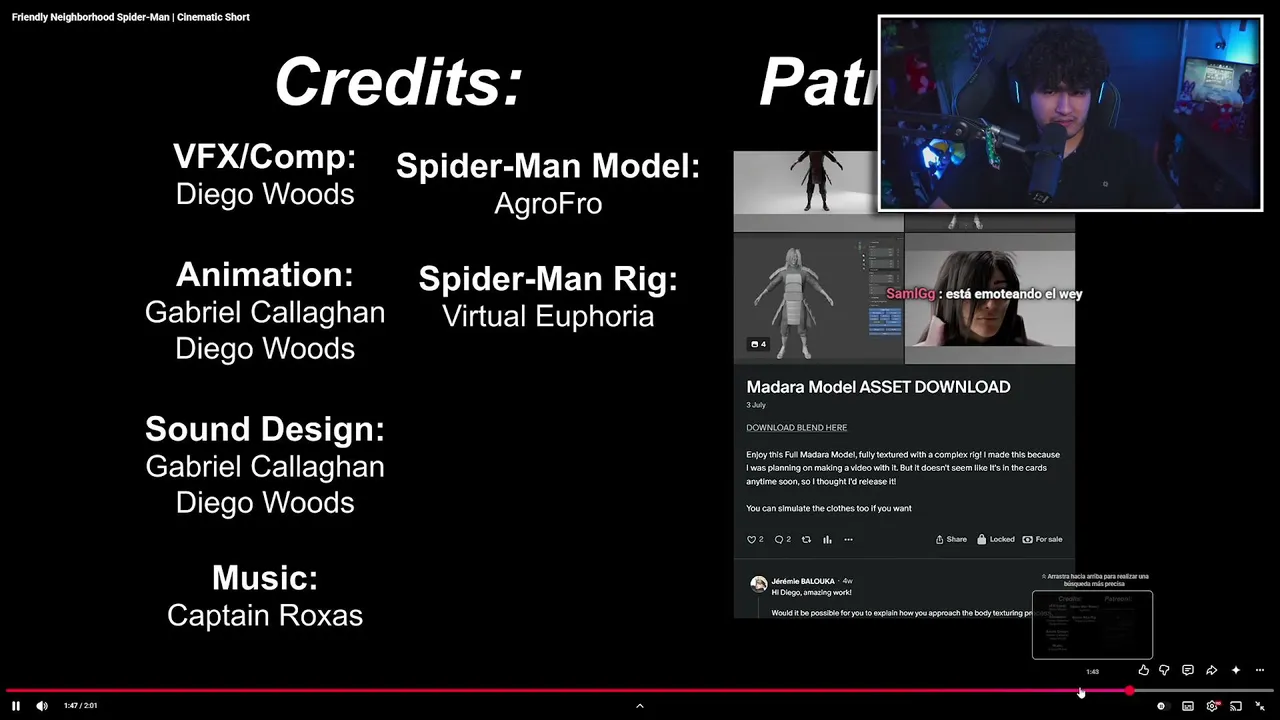The image size is (1280, 720).
Task: Click the Spider-Man Model: label
Action: point(548,166)
